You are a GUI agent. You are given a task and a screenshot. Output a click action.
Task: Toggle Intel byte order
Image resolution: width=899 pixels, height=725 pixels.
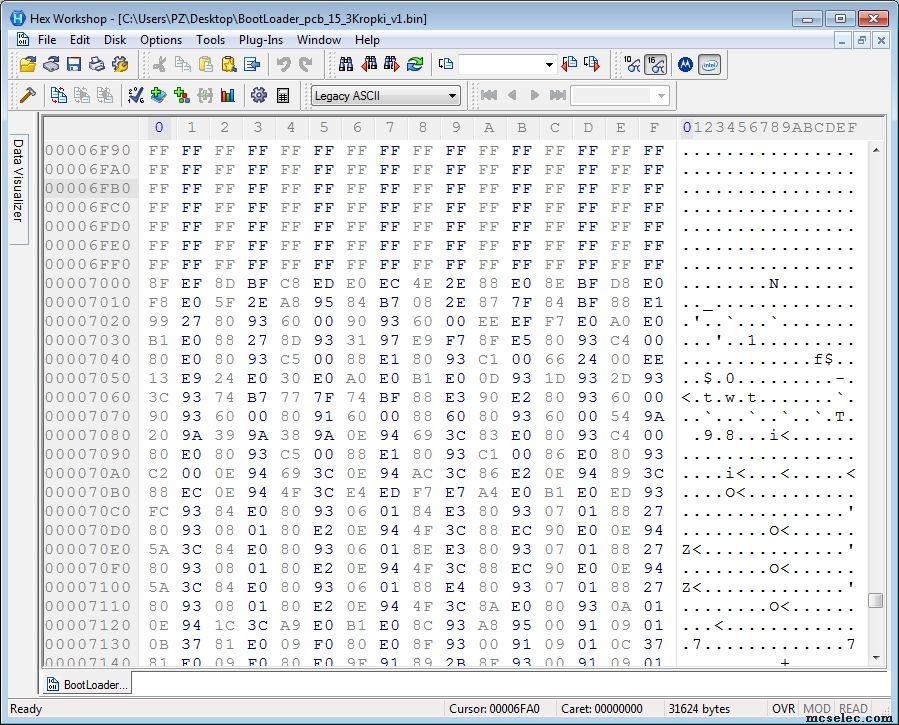coord(709,64)
